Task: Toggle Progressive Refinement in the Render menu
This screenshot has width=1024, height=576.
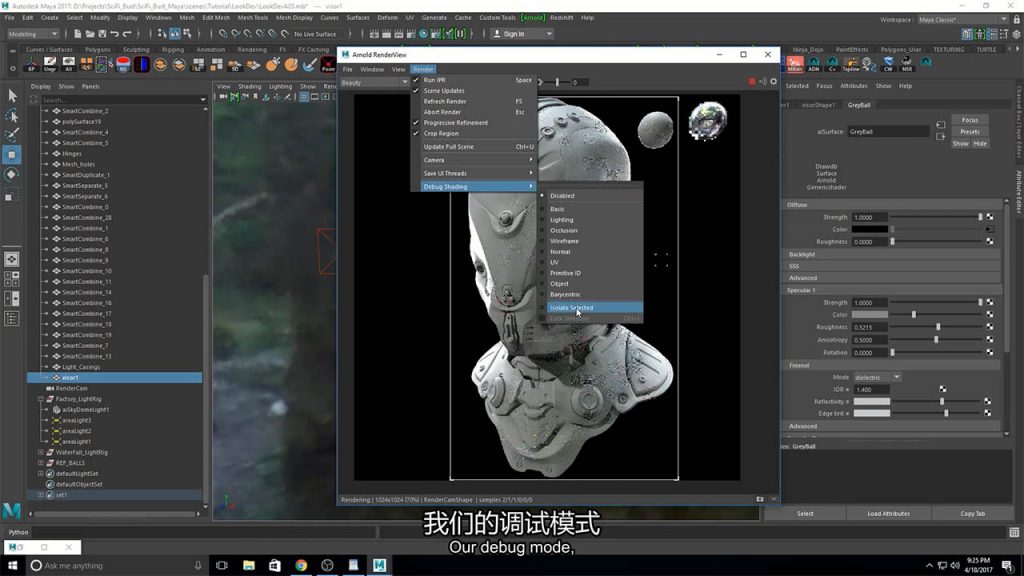Action: pyautogui.click(x=473, y=123)
